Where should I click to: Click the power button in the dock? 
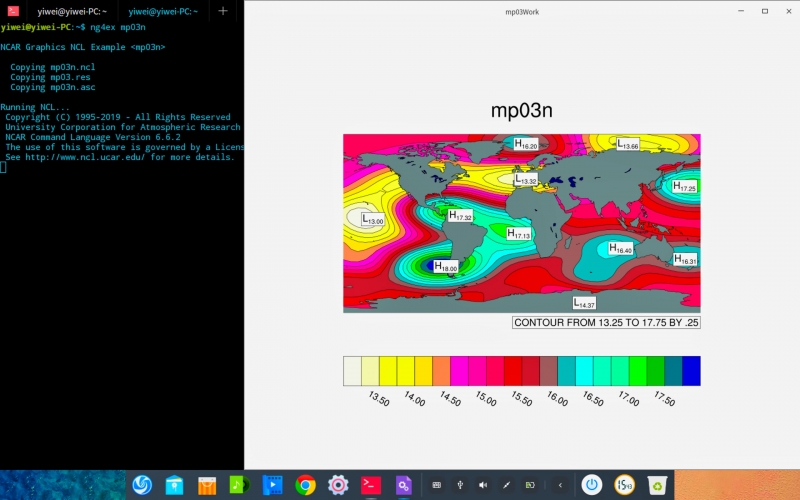[x=592, y=485]
